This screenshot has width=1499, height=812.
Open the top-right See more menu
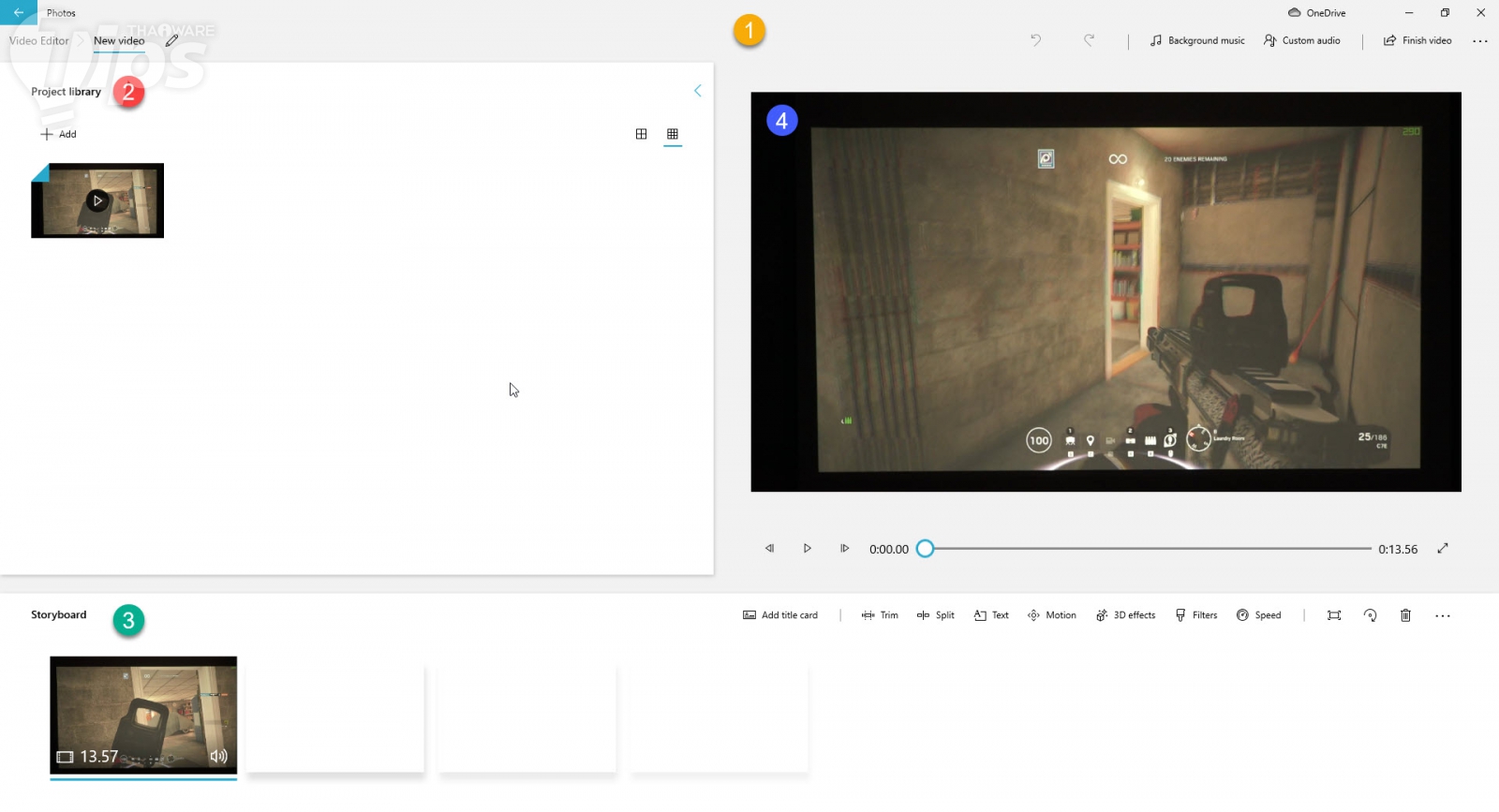1480,40
